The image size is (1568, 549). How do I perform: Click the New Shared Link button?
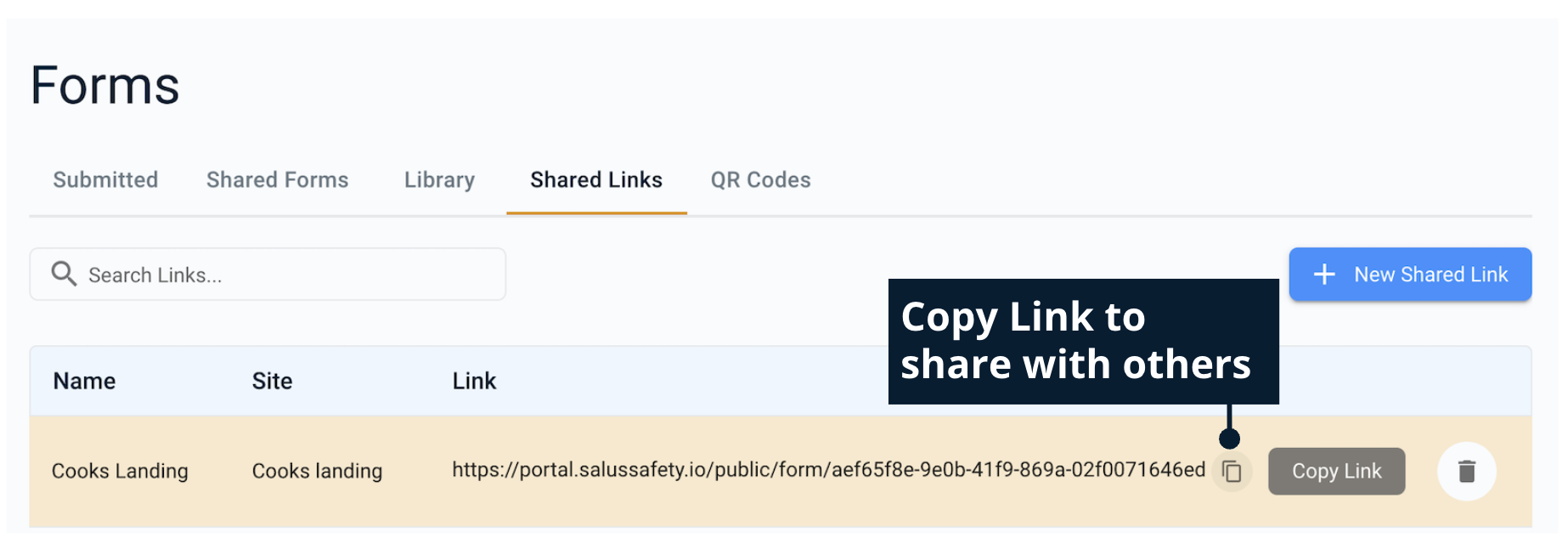(x=1409, y=274)
